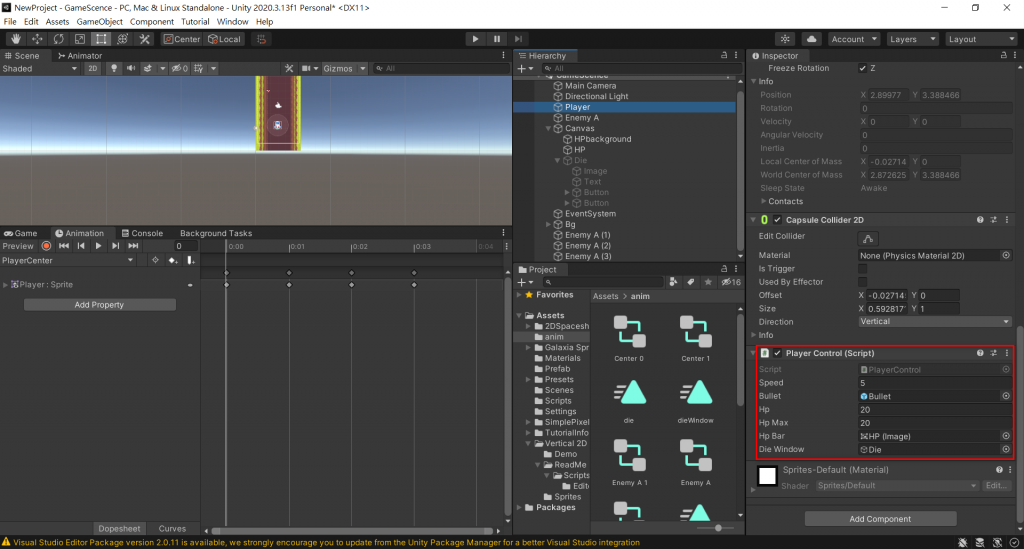
Task: Click the Speed value field
Action: (935, 383)
